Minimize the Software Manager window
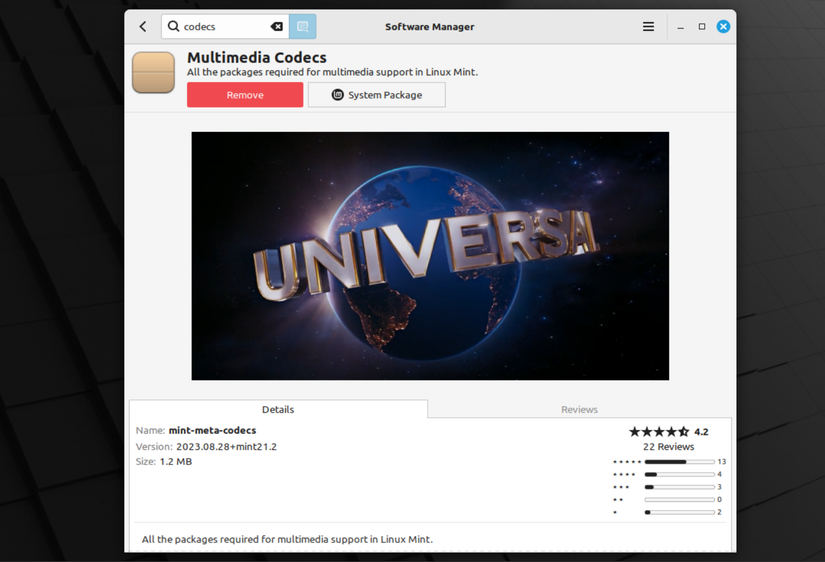825x562 pixels. [x=681, y=27]
